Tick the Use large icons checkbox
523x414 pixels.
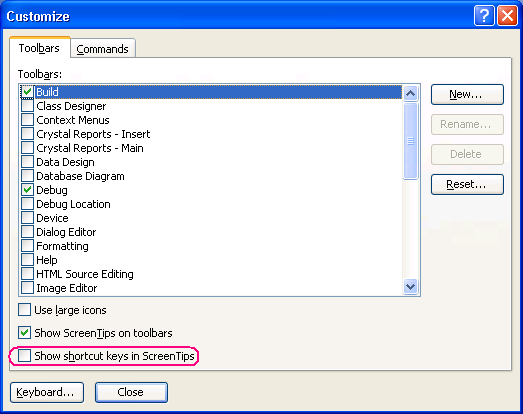24,310
